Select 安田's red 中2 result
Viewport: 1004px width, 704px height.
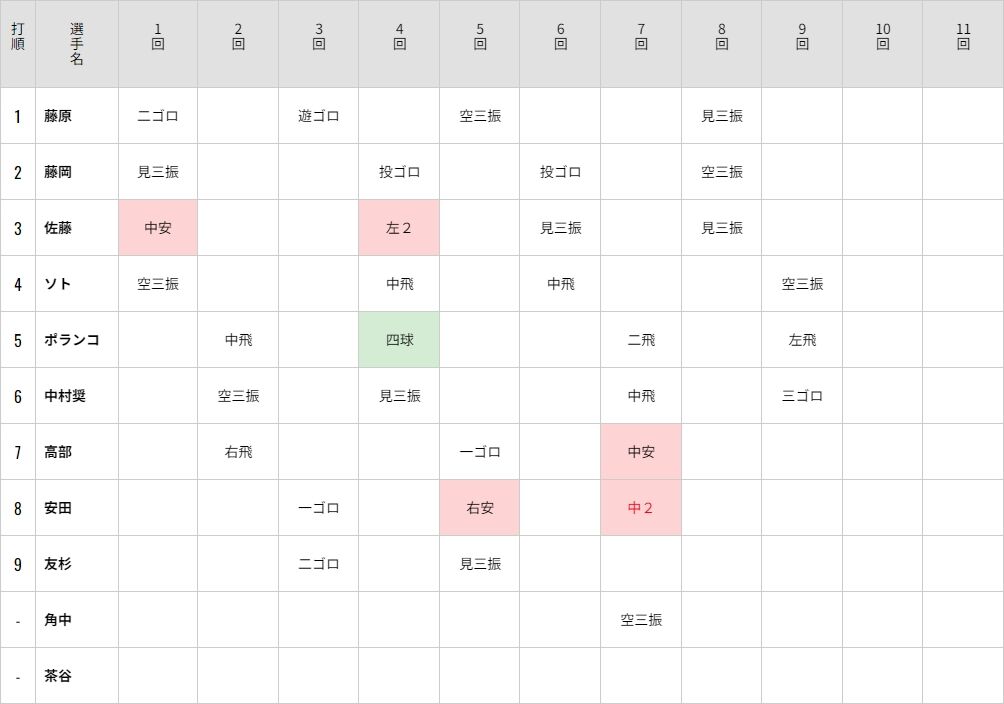(641, 508)
